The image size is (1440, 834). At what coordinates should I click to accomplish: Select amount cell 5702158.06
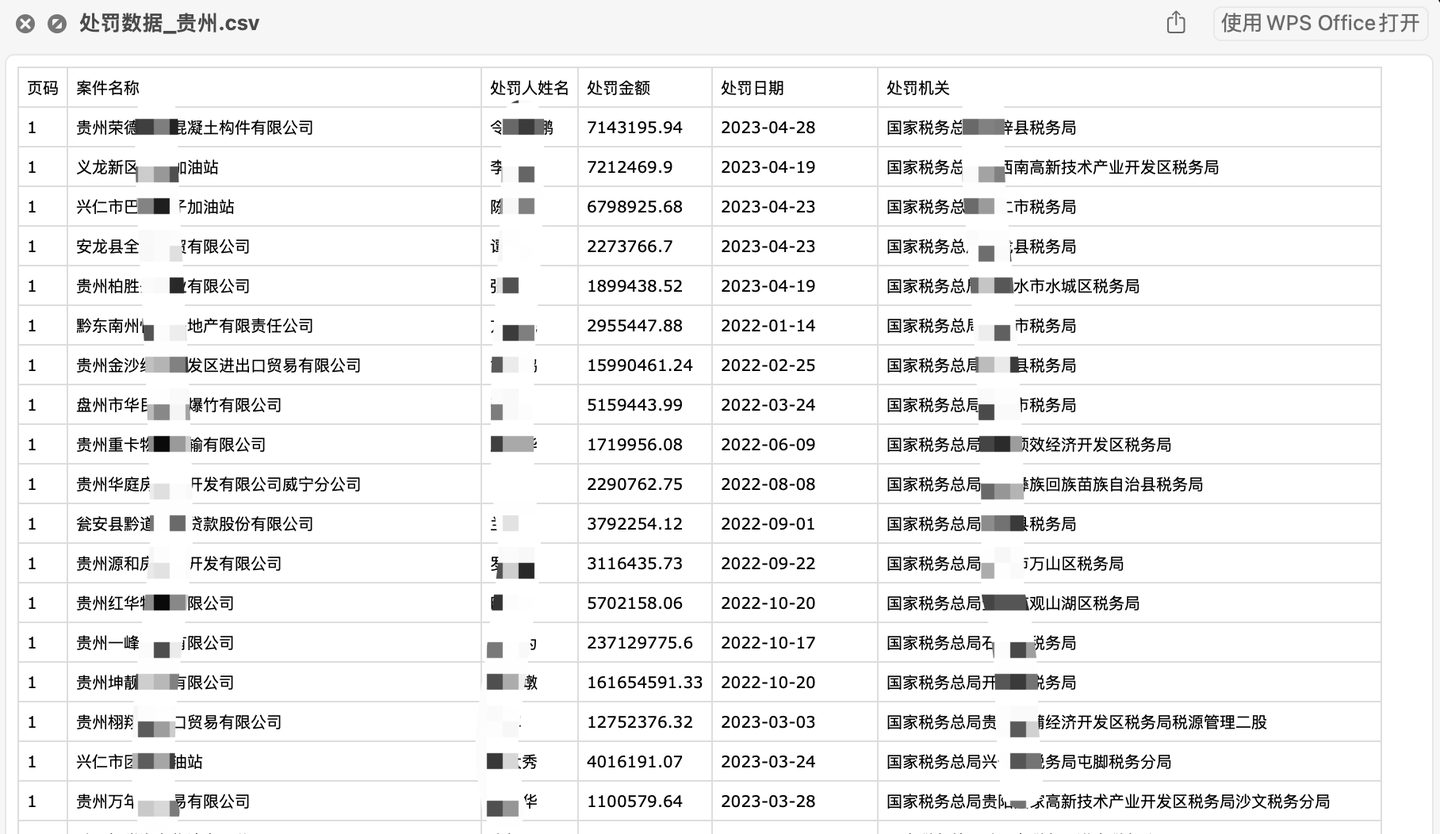point(645,603)
